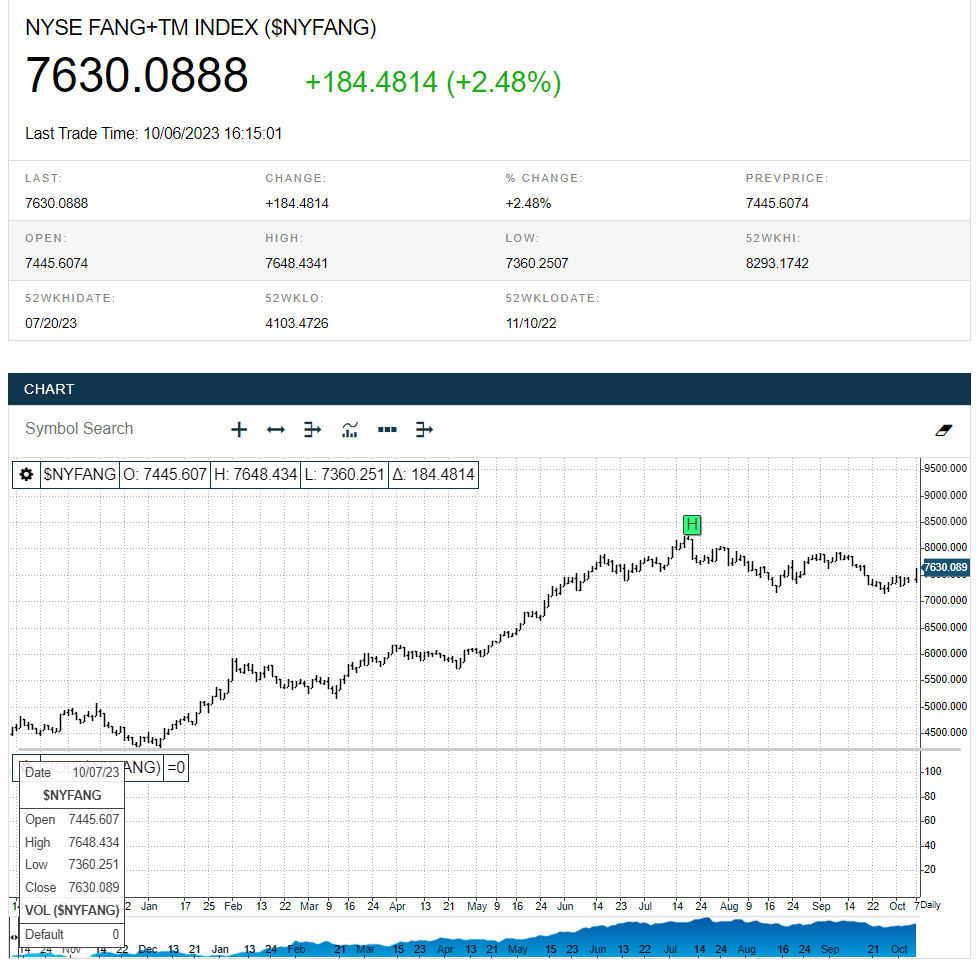
Task: Click the PREVPRICE value 7445.6074
Action: 777,203
